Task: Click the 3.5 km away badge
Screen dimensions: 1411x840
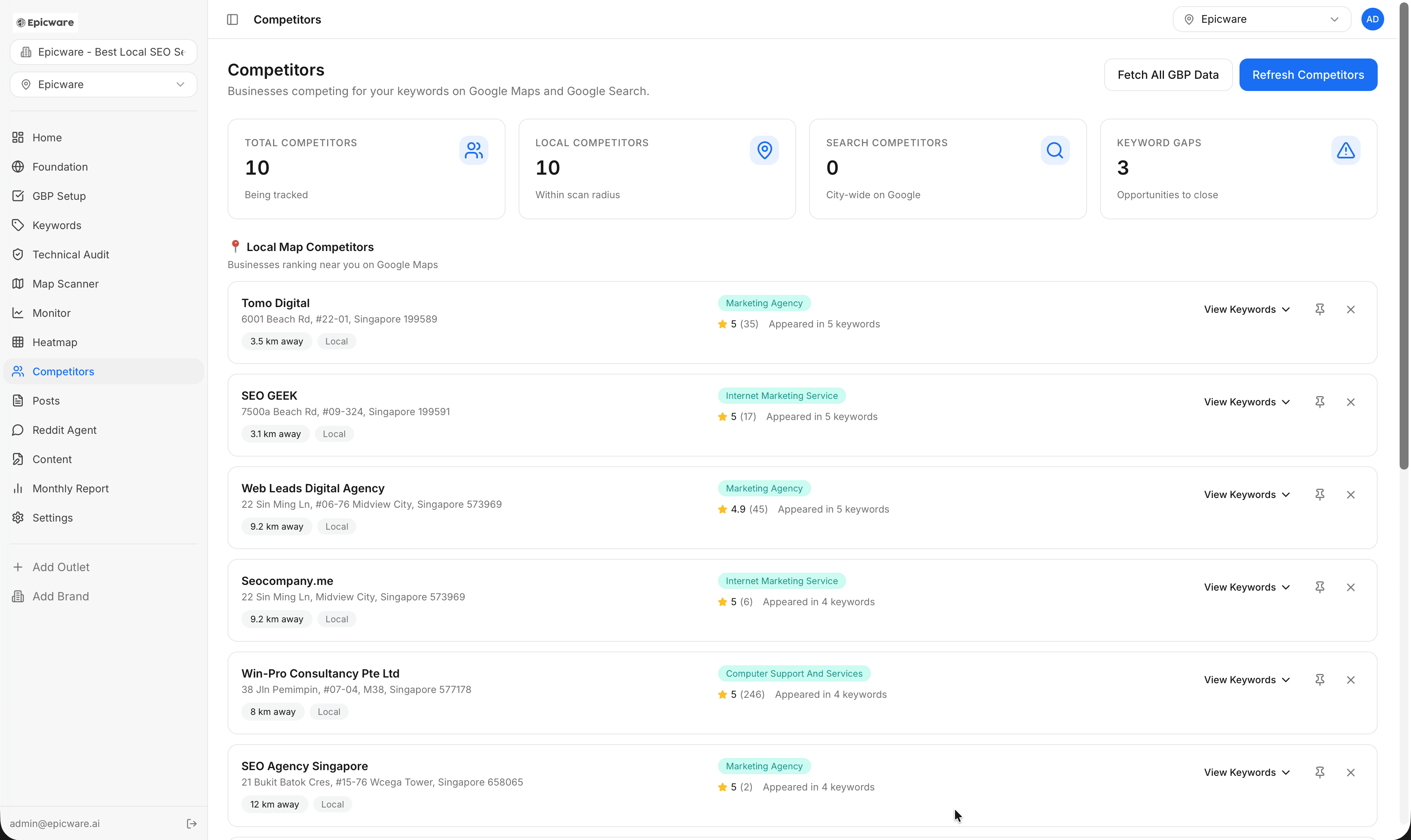Action: click(x=276, y=341)
